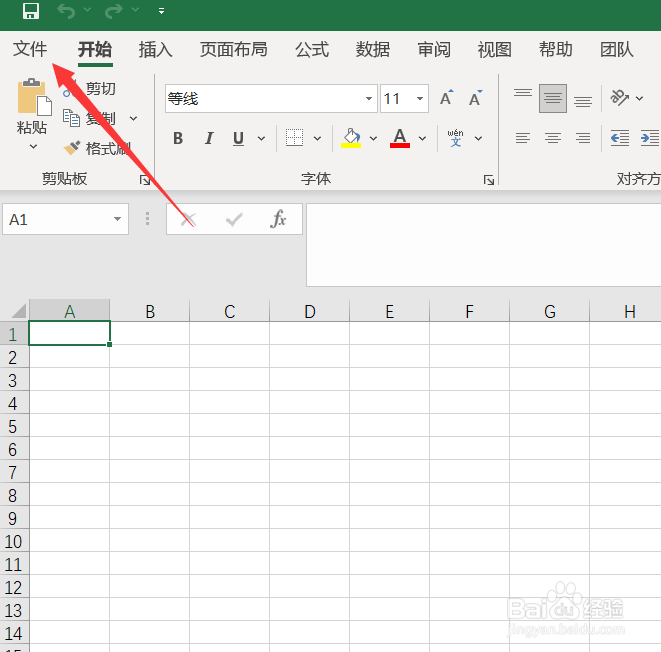This screenshot has height=652, width=661.
Task: Apply red font color
Action: pos(400,138)
